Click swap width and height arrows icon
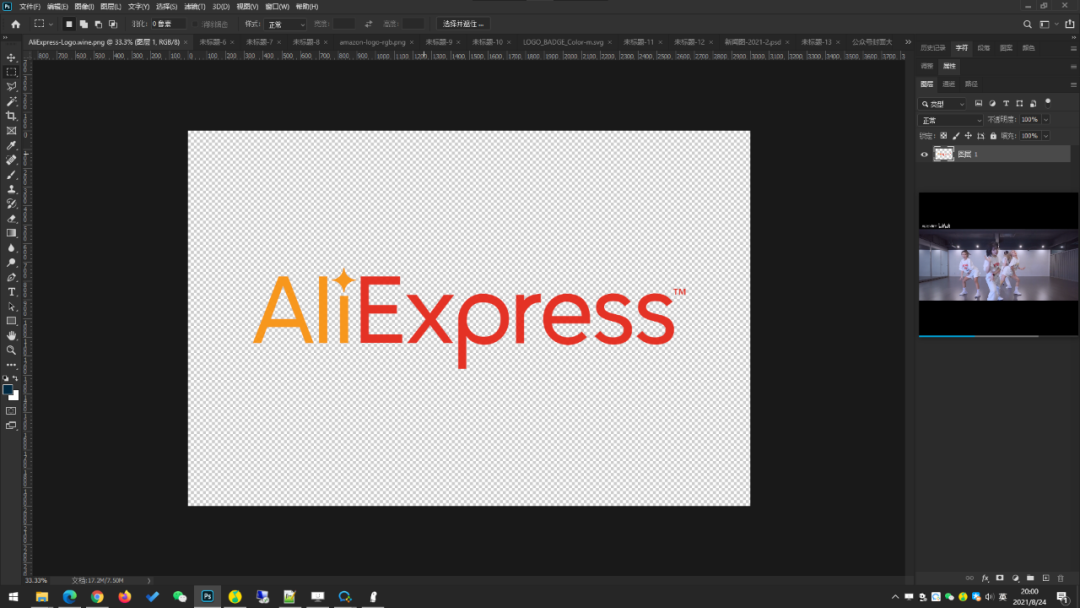Screen dimensions: 1080x608 [x=368, y=24]
